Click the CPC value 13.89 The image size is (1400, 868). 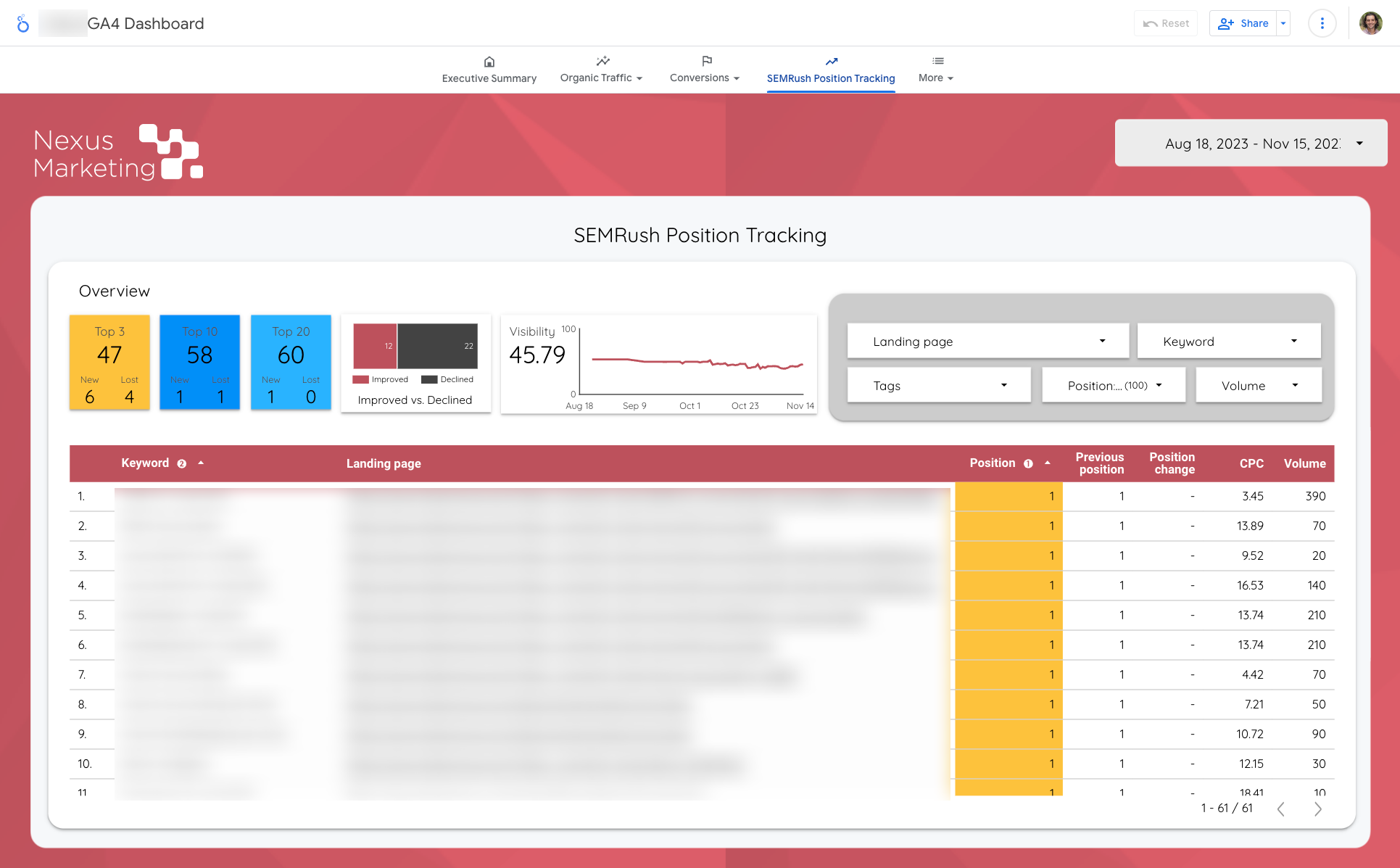tap(1250, 526)
